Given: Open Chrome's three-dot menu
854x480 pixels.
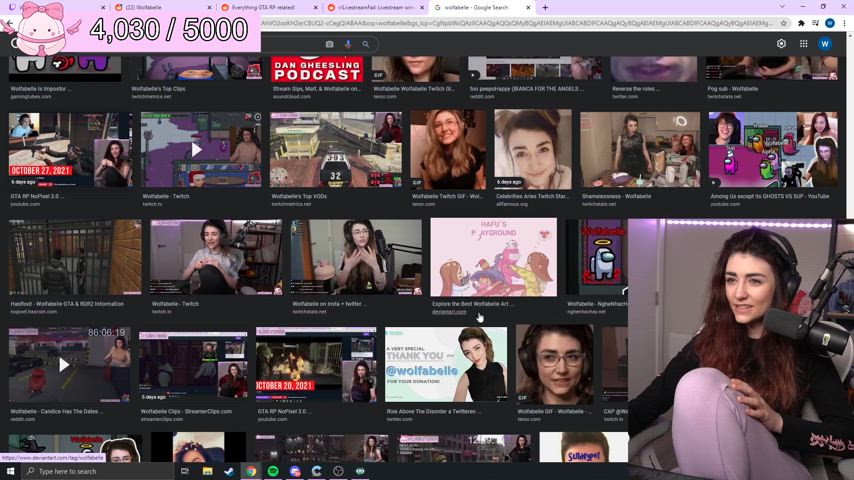Looking at the screenshot, I should pyautogui.click(x=844, y=23).
